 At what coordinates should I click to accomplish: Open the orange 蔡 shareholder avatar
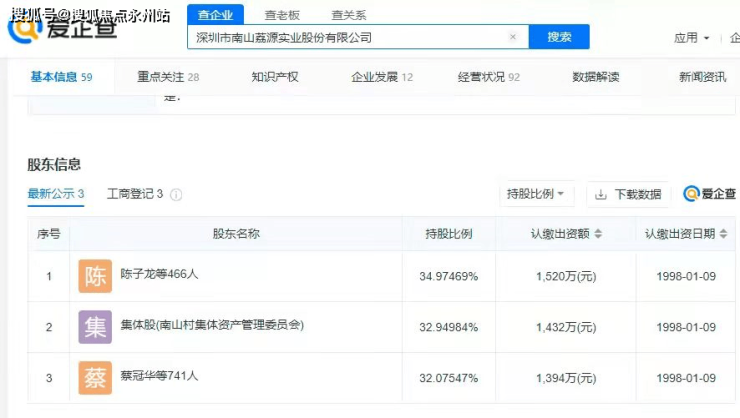point(95,378)
